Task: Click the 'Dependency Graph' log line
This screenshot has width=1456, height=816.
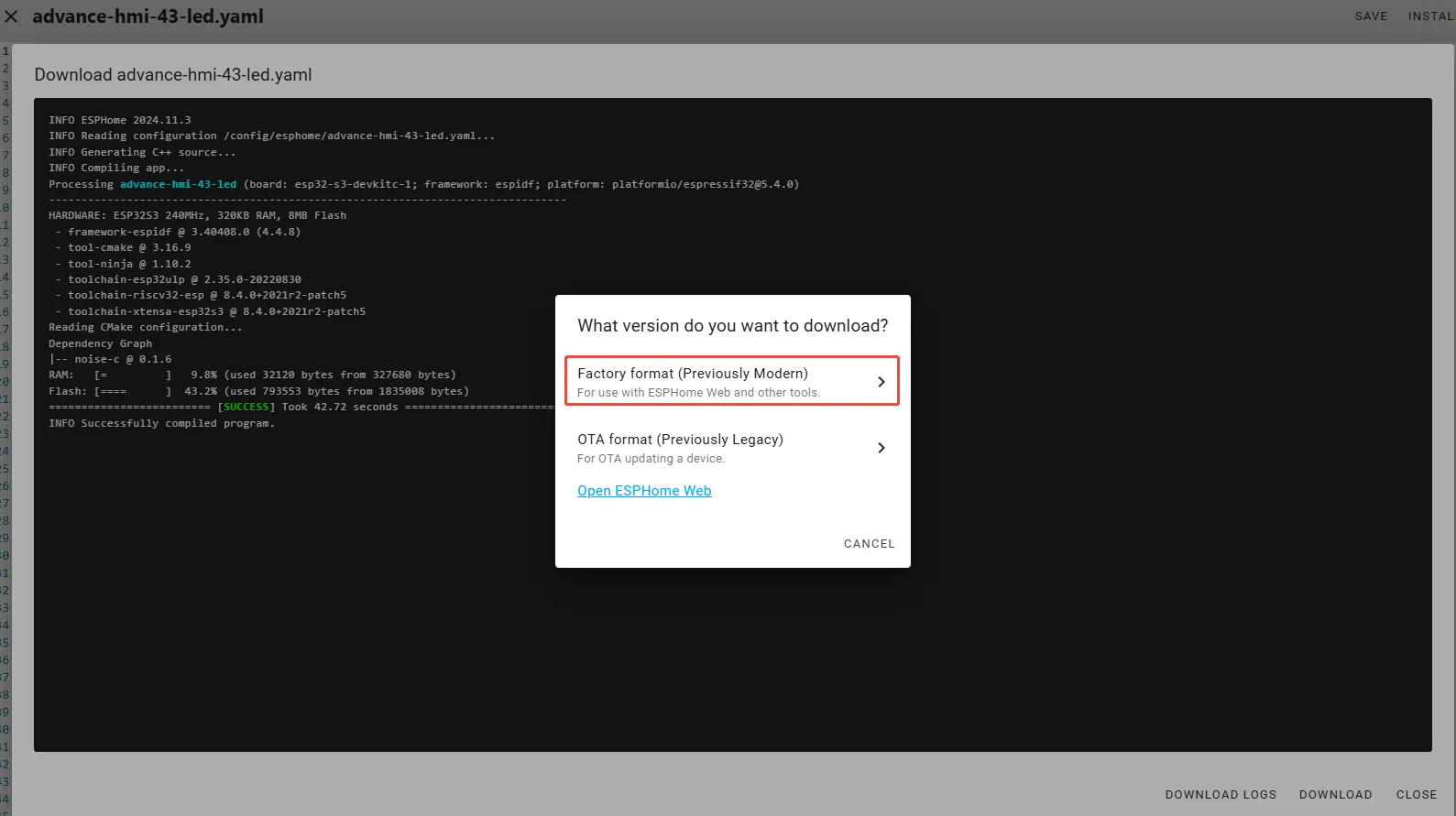Action: (100, 343)
